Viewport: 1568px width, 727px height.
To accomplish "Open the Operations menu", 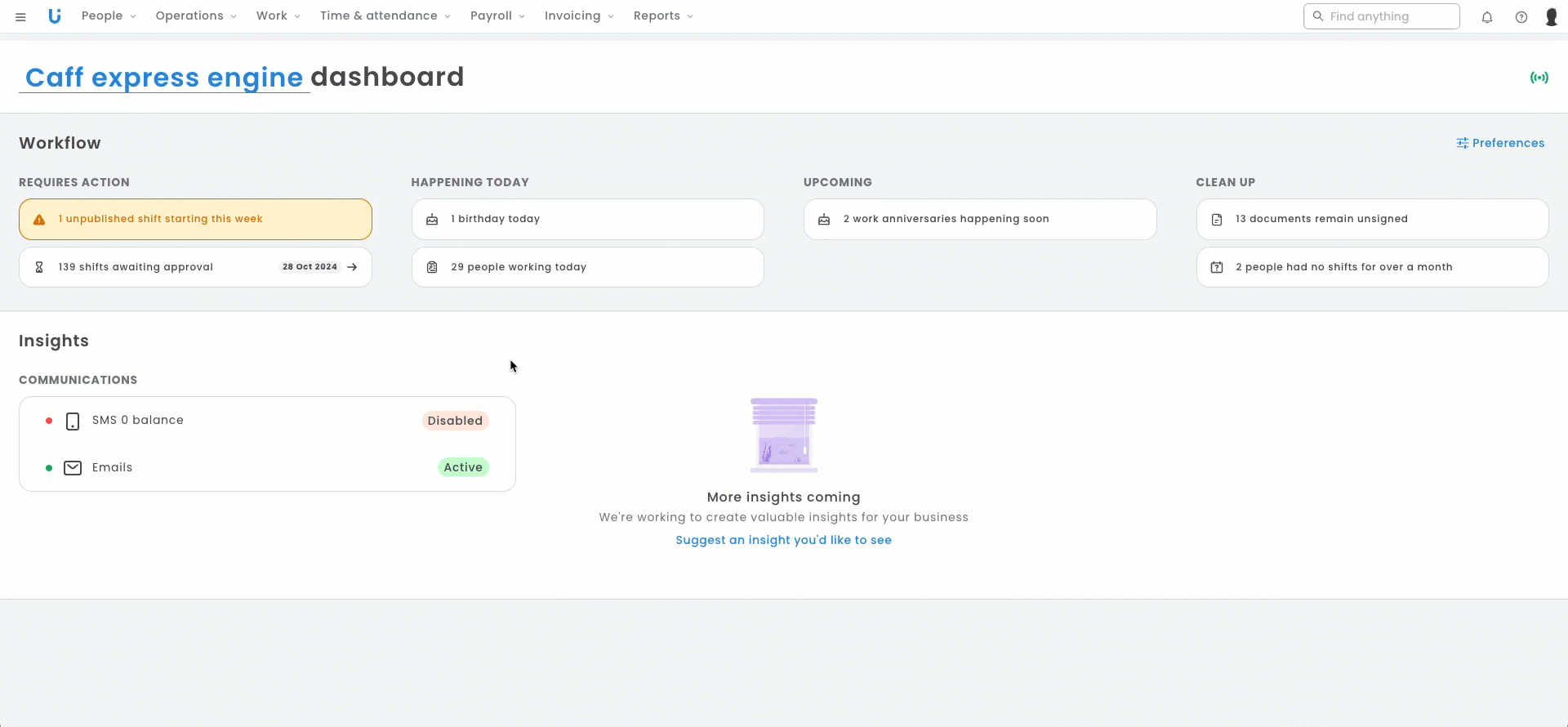I will 196,16.
